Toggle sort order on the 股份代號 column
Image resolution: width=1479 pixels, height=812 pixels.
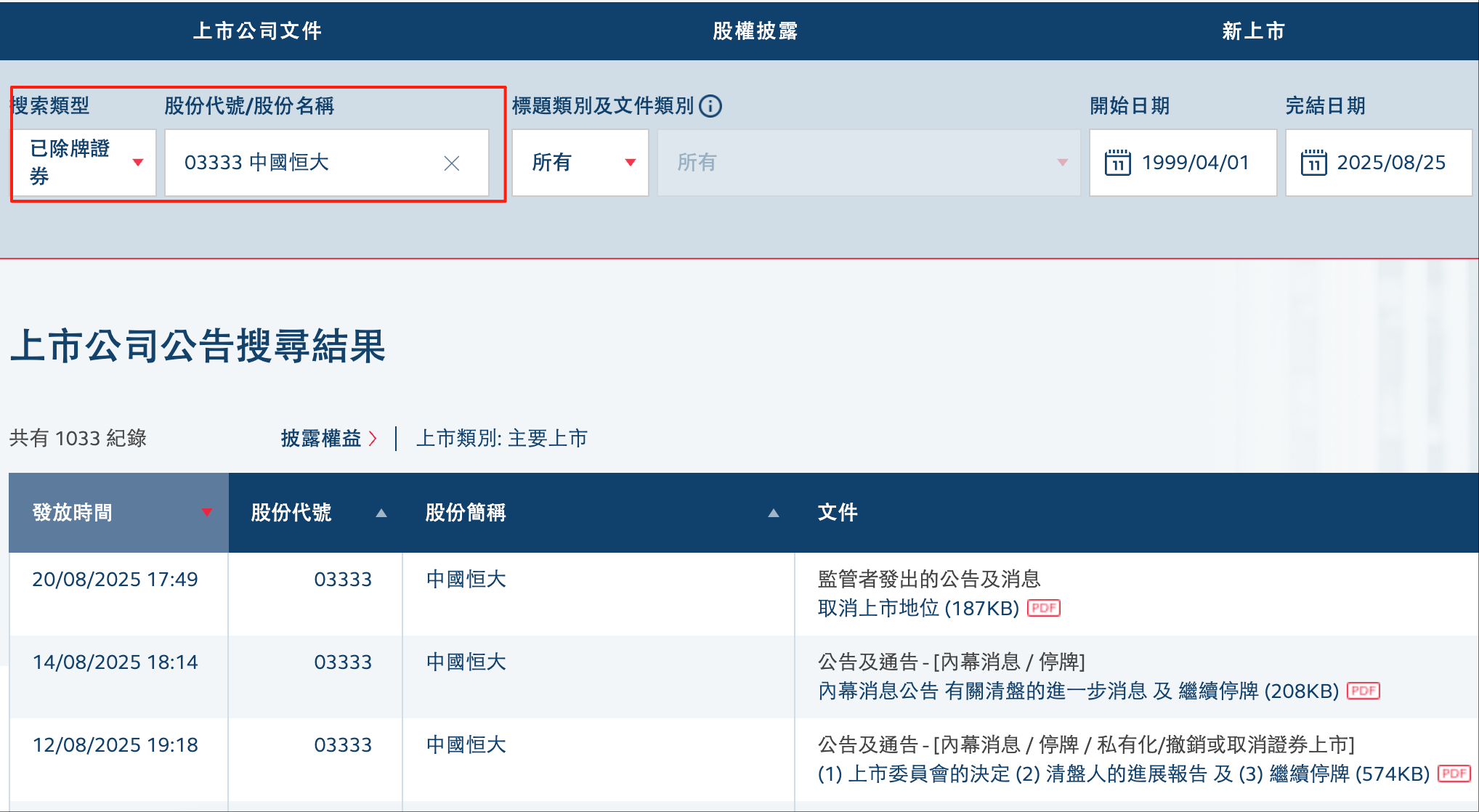(x=381, y=513)
